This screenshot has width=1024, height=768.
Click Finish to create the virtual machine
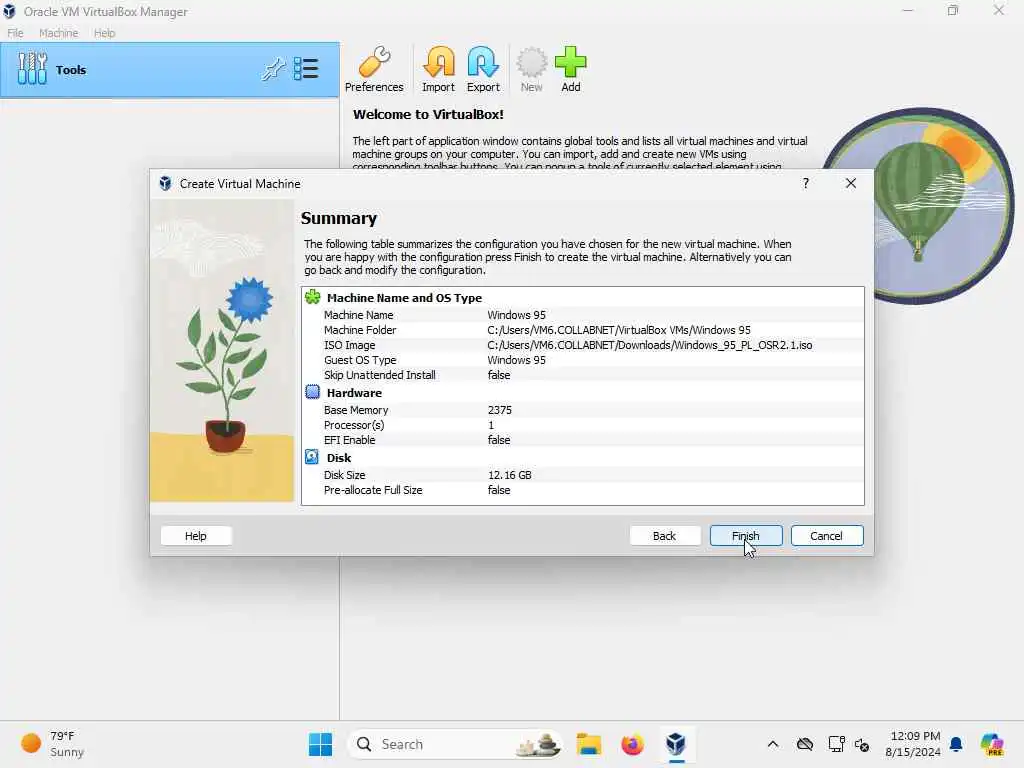[x=746, y=536]
